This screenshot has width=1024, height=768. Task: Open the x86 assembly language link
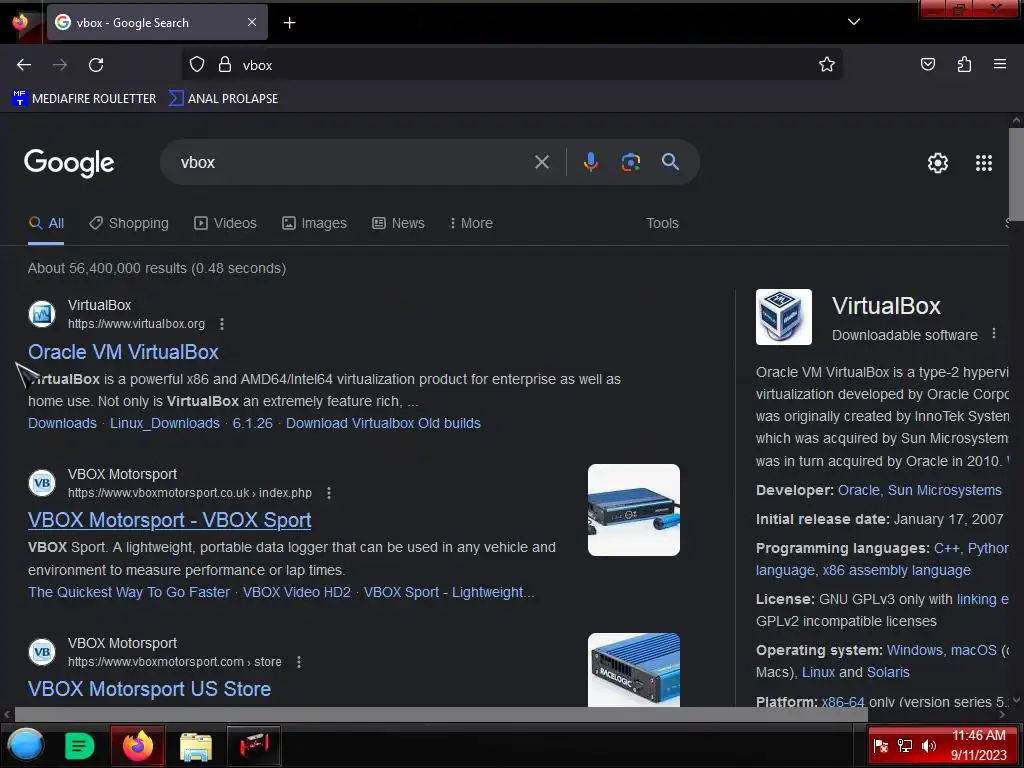[x=897, y=571]
